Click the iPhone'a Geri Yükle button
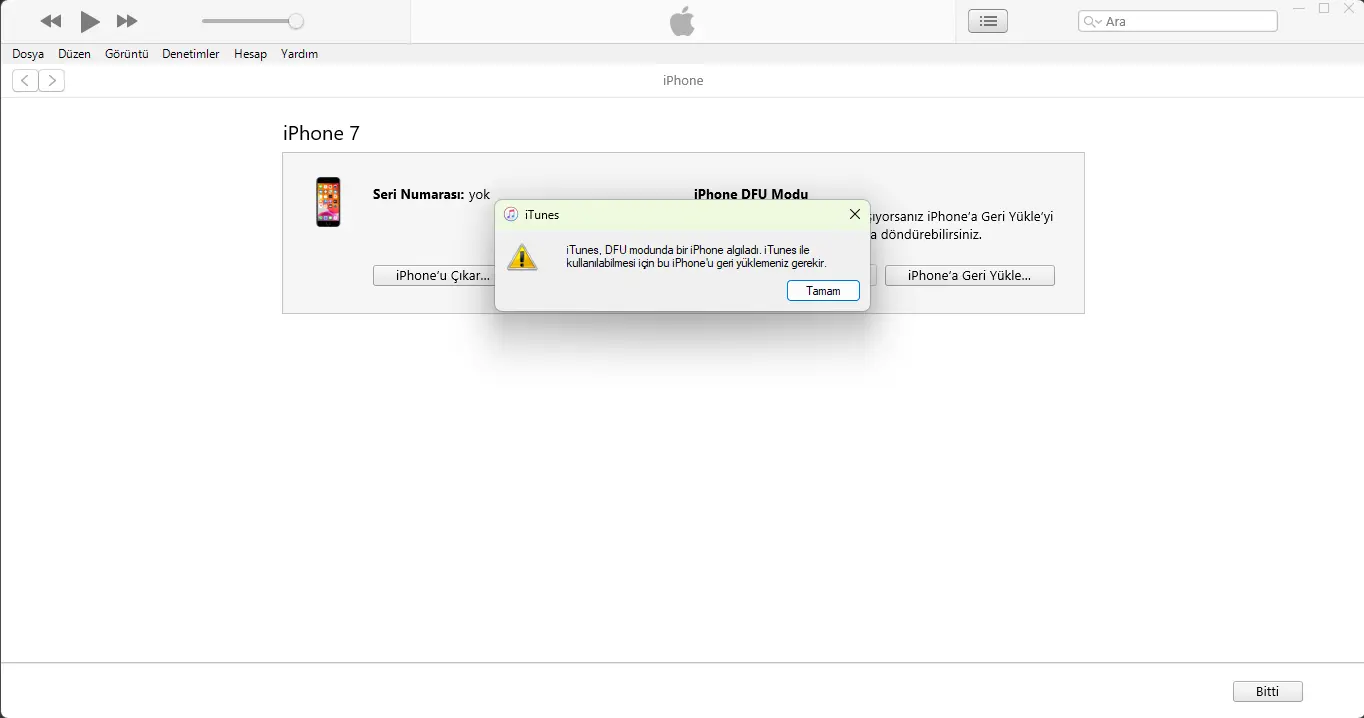Viewport: 1364px width, 718px height. point(970,275)
